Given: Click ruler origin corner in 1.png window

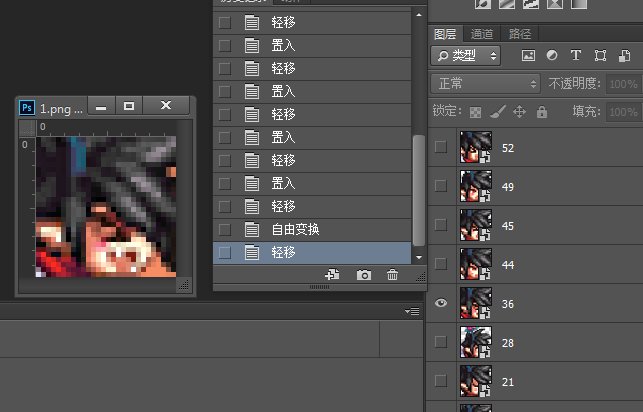Looking at the screenshot, I should tap(27, 128).
